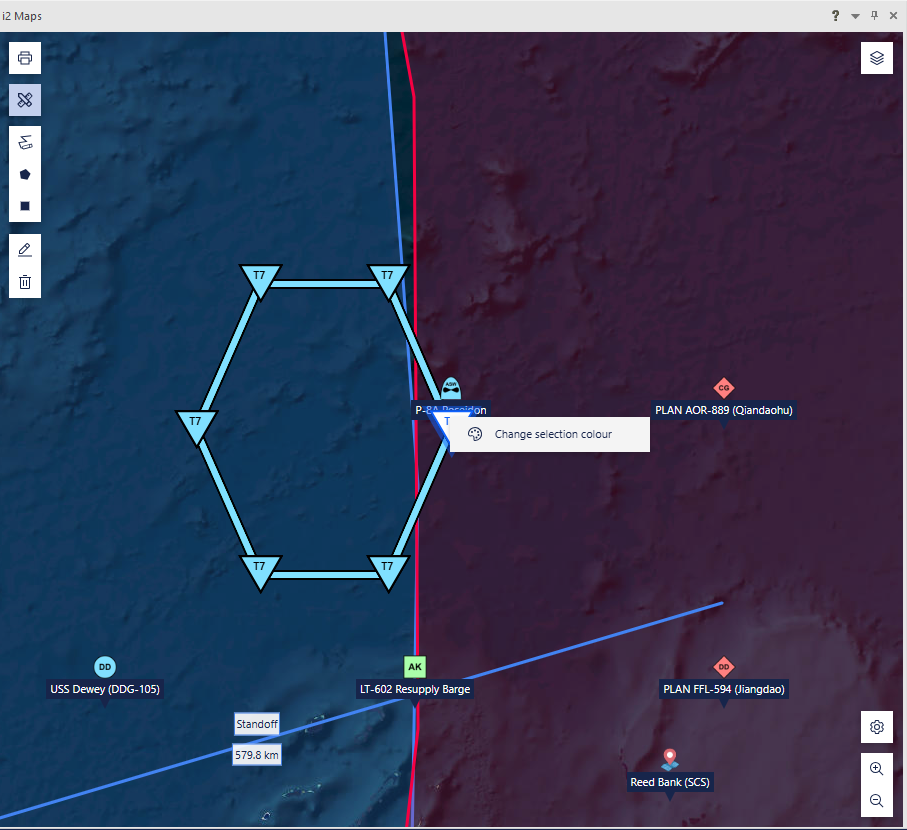Click the LT-602 Resupply Barge label
The width and height of the screenshot is (907, 830).
(415, 689)
